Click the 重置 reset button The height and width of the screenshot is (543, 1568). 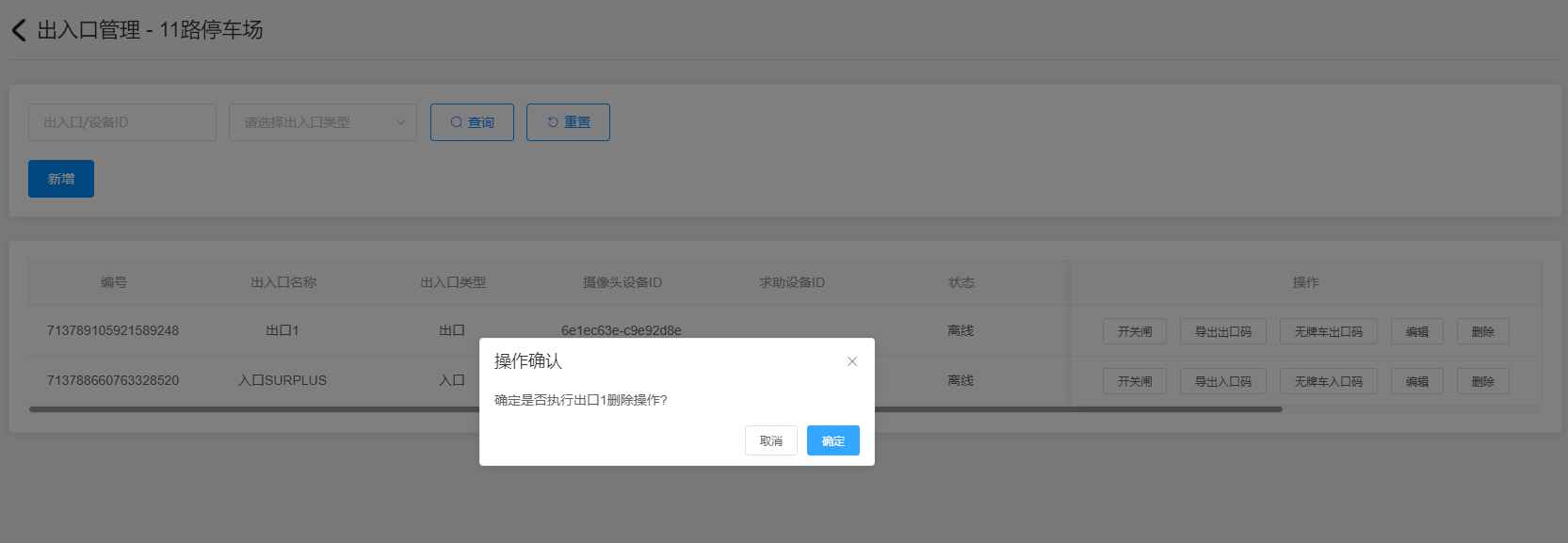coord(568,122)
